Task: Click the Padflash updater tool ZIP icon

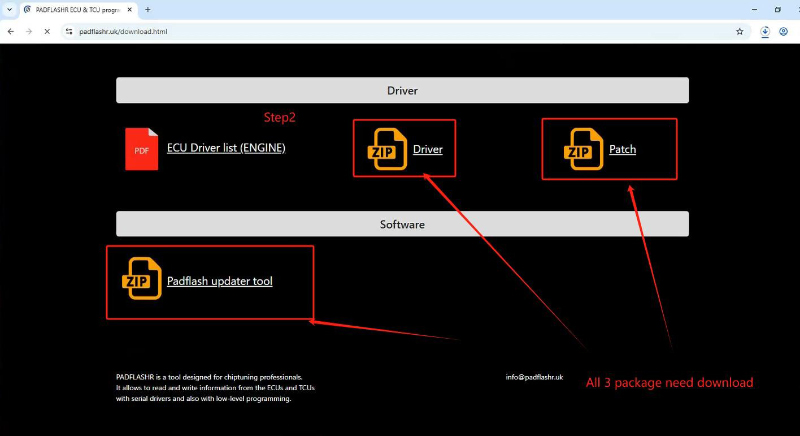Action: click(141, 281)
